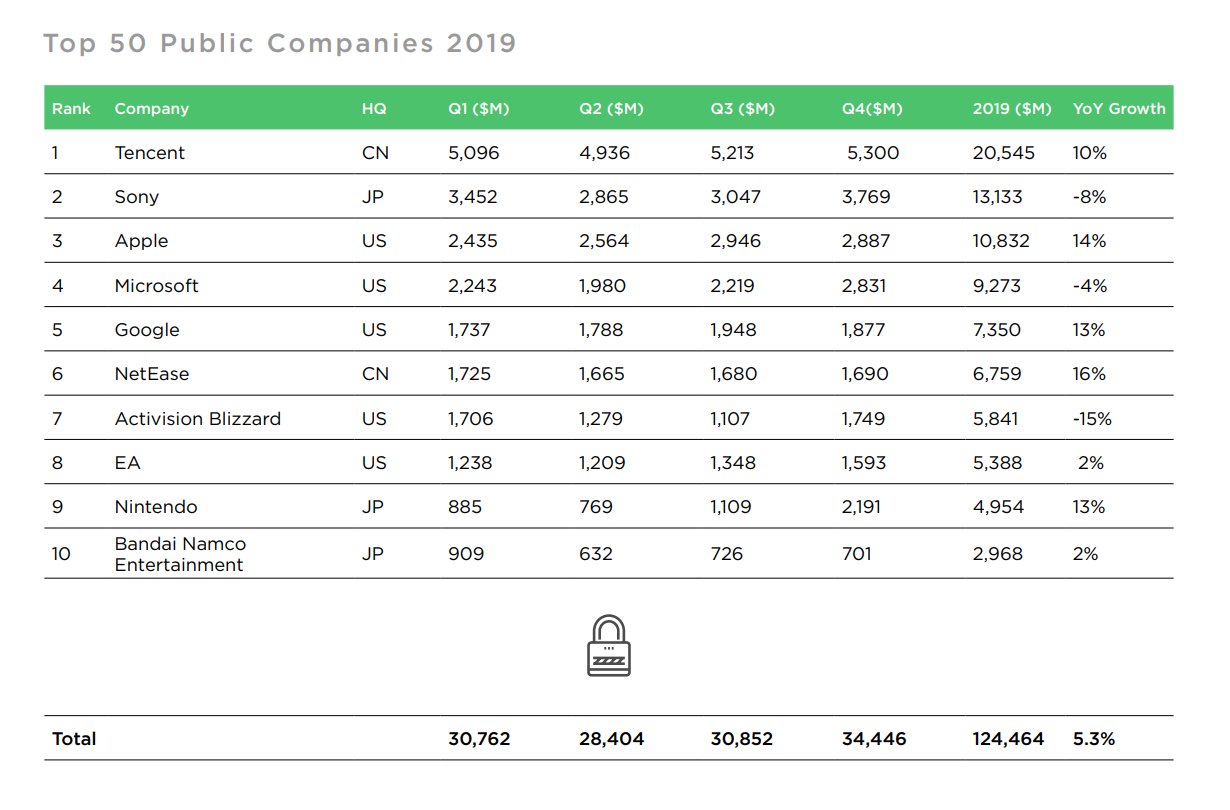Click the Q4 total 34,446
The image size is (1230, 810).
[874, 739]
